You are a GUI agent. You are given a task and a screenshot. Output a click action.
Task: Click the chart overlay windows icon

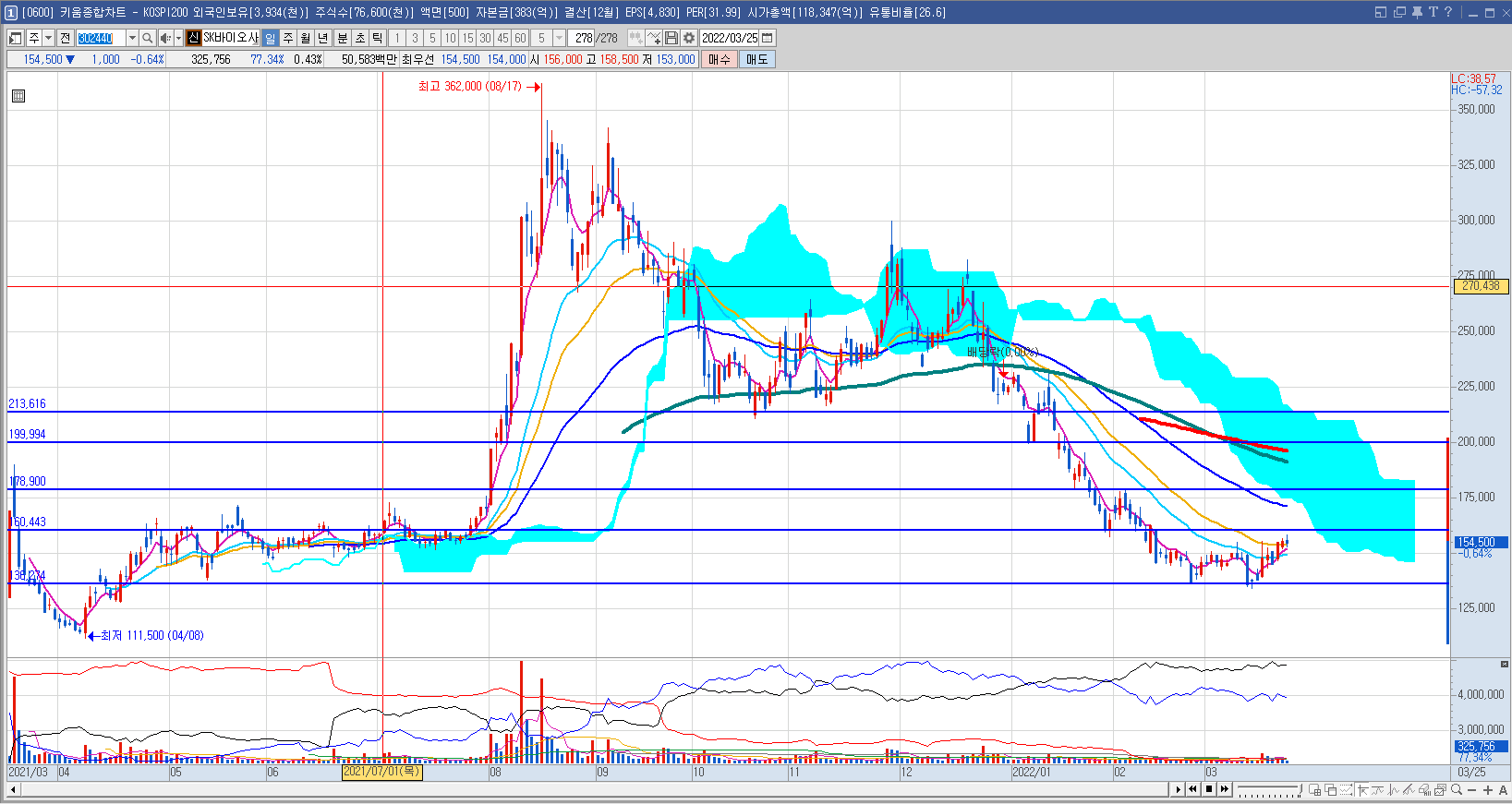pos(1330,789)
